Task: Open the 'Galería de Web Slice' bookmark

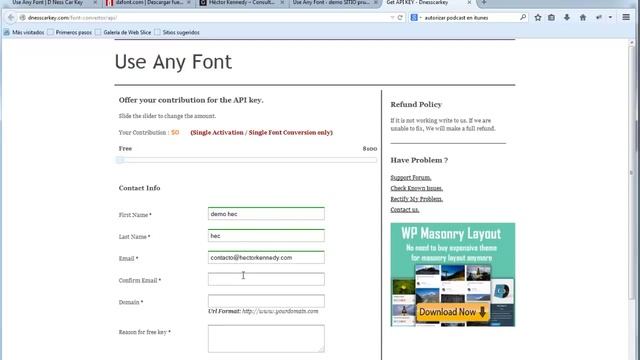Action: [x=123, y=32]
